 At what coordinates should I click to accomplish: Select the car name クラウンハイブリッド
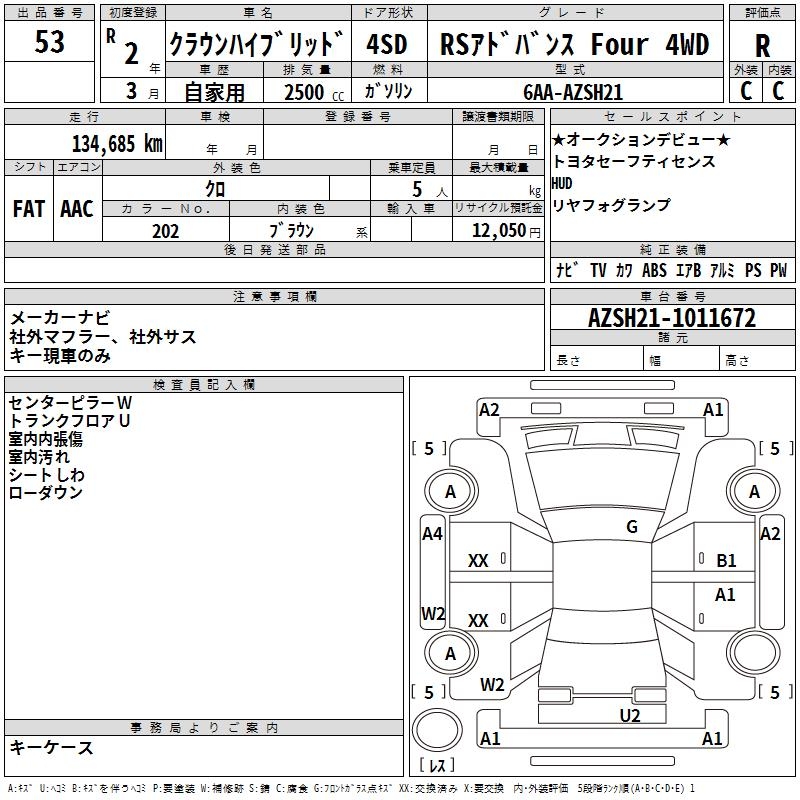(x=256, y=44)
